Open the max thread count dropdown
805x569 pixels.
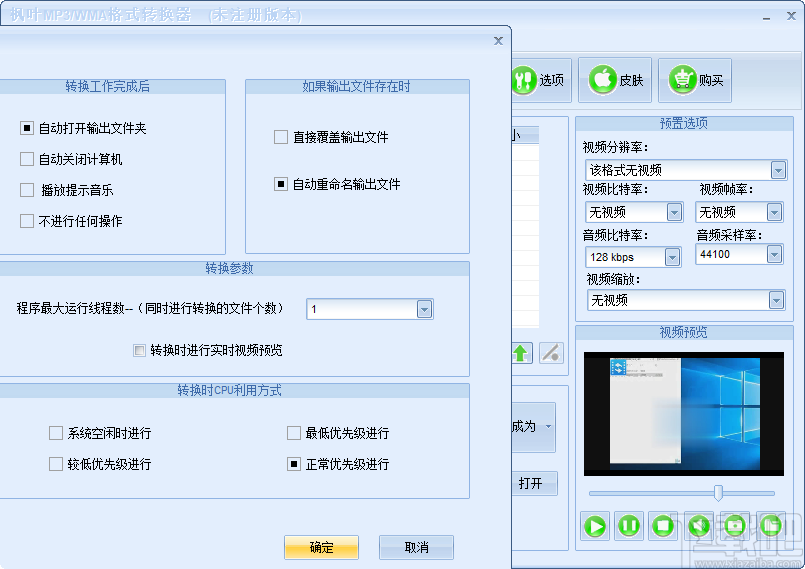click(x=424, y=309)
